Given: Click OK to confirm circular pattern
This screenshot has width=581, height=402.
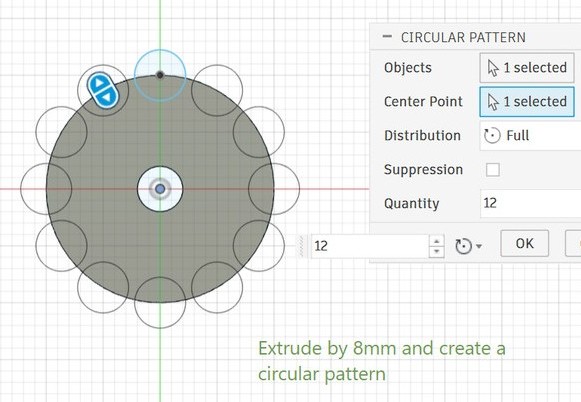Looking at the screenshot, I should coord(524,243).
